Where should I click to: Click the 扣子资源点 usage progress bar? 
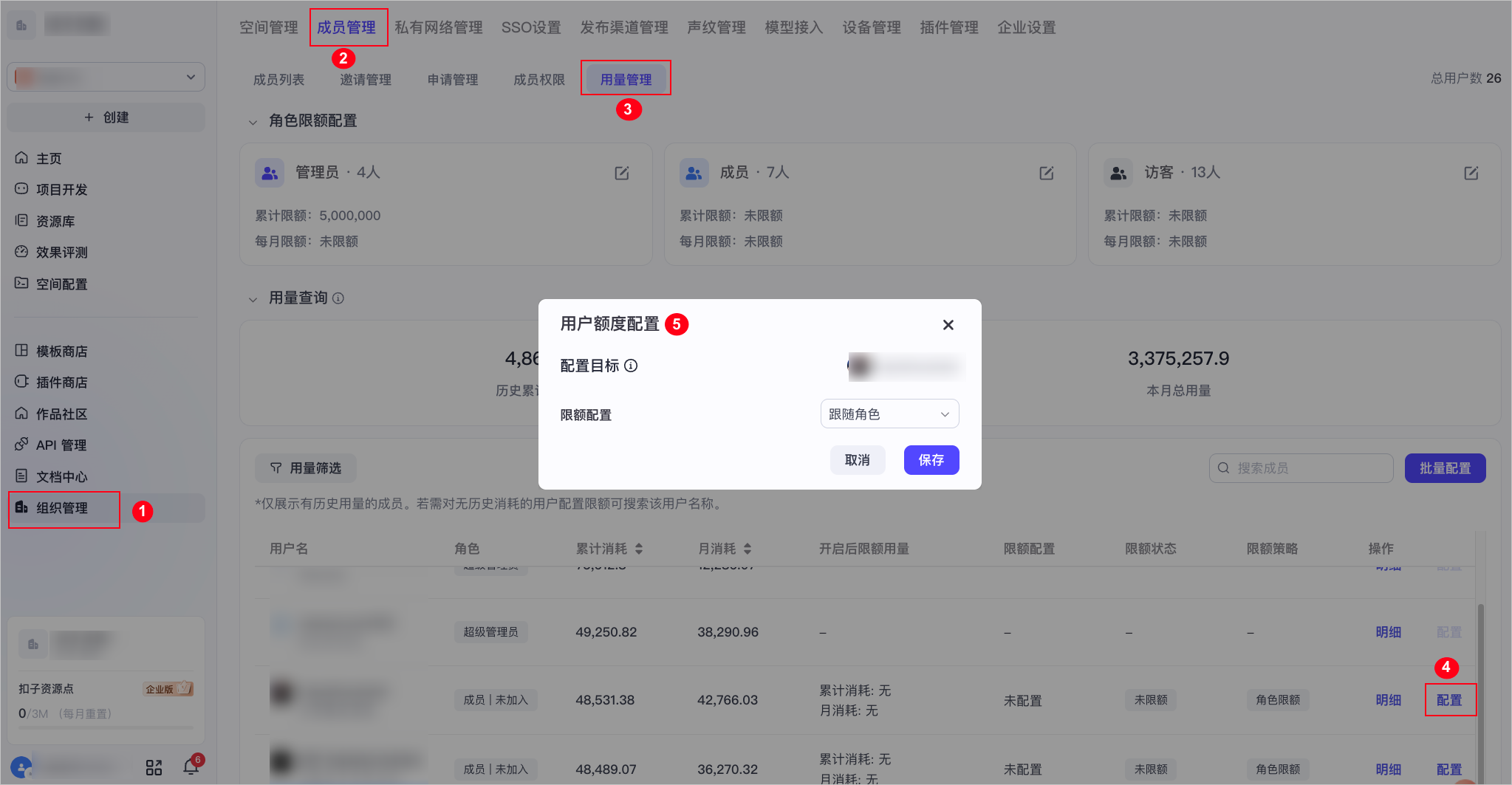click(x=106, y=728)
